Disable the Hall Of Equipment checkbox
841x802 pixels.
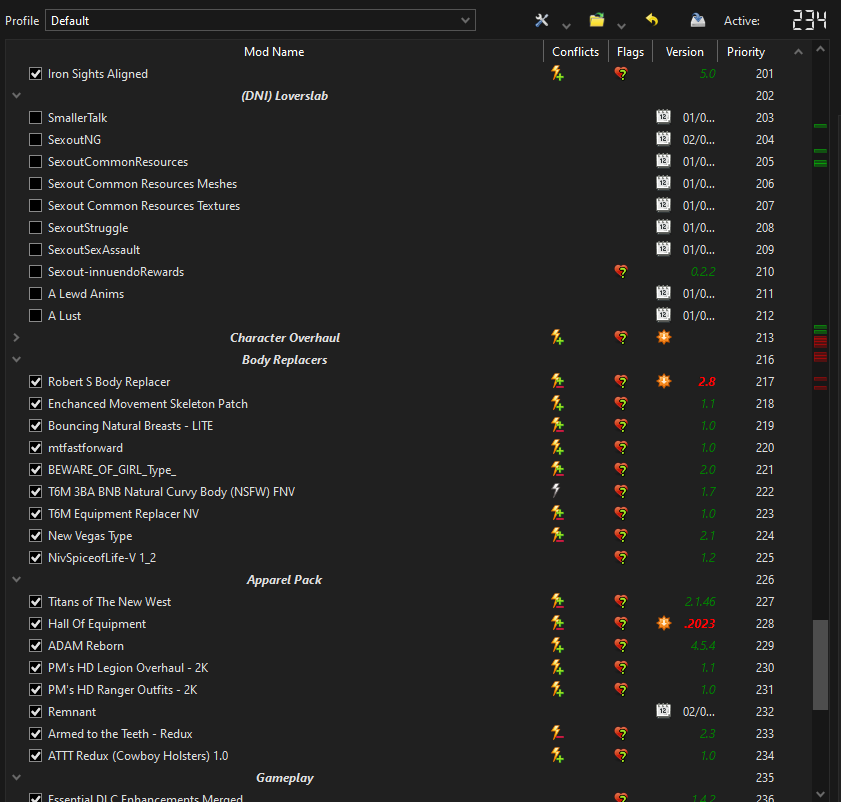(x=35, y=623)
